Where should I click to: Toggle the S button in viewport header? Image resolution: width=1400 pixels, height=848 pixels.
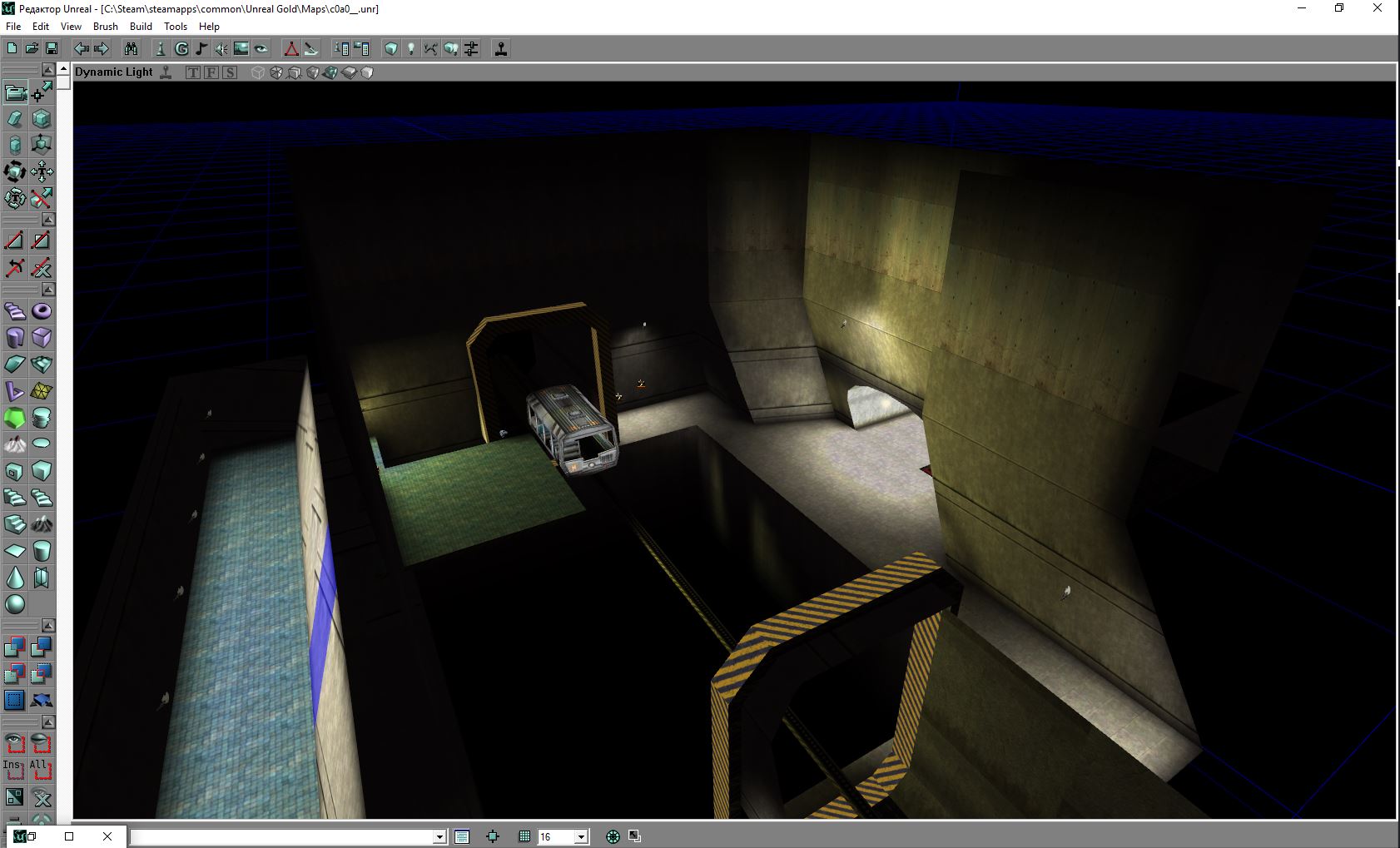[x=230, y=72]
